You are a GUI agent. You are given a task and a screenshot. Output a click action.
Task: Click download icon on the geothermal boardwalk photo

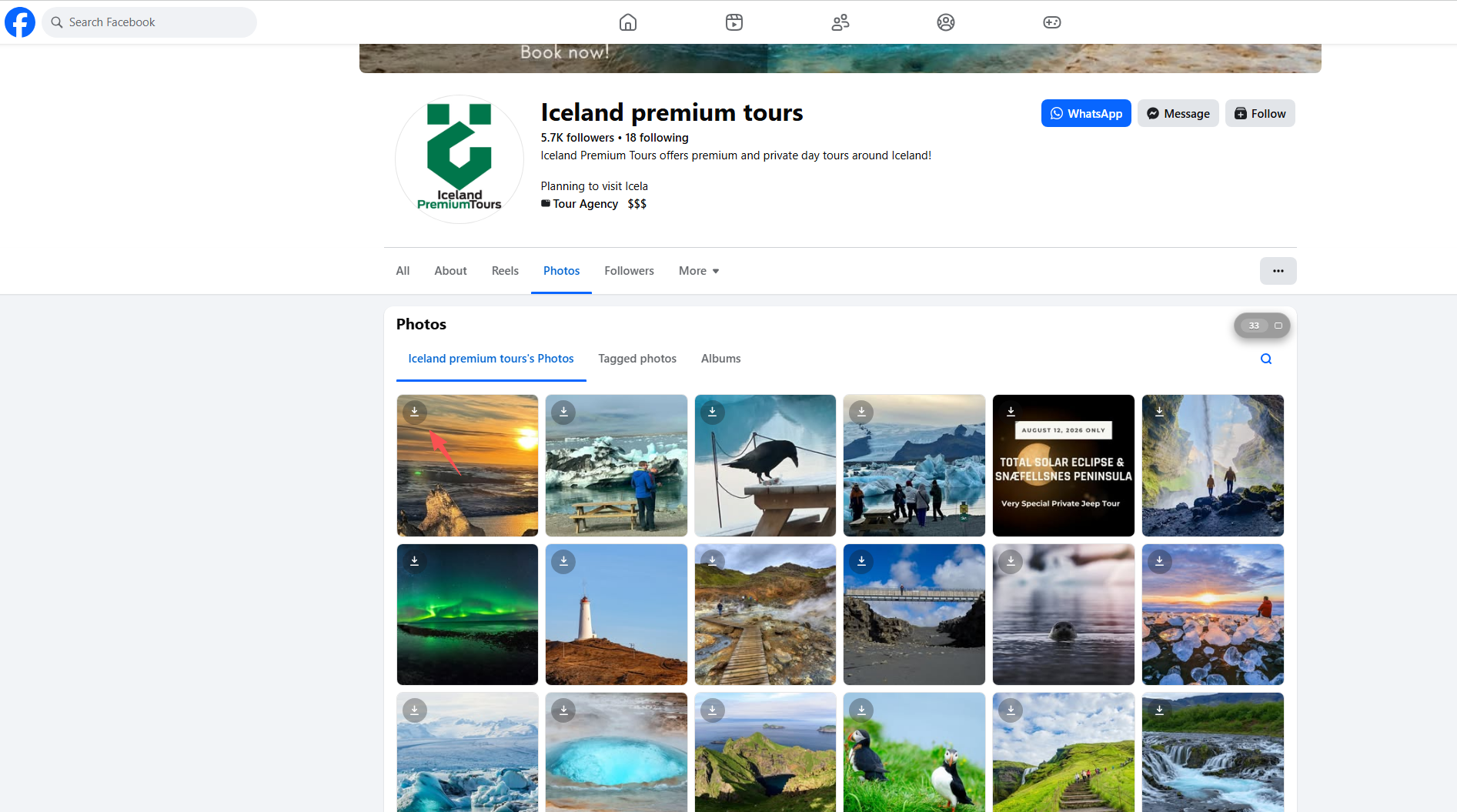coord(713,561)
